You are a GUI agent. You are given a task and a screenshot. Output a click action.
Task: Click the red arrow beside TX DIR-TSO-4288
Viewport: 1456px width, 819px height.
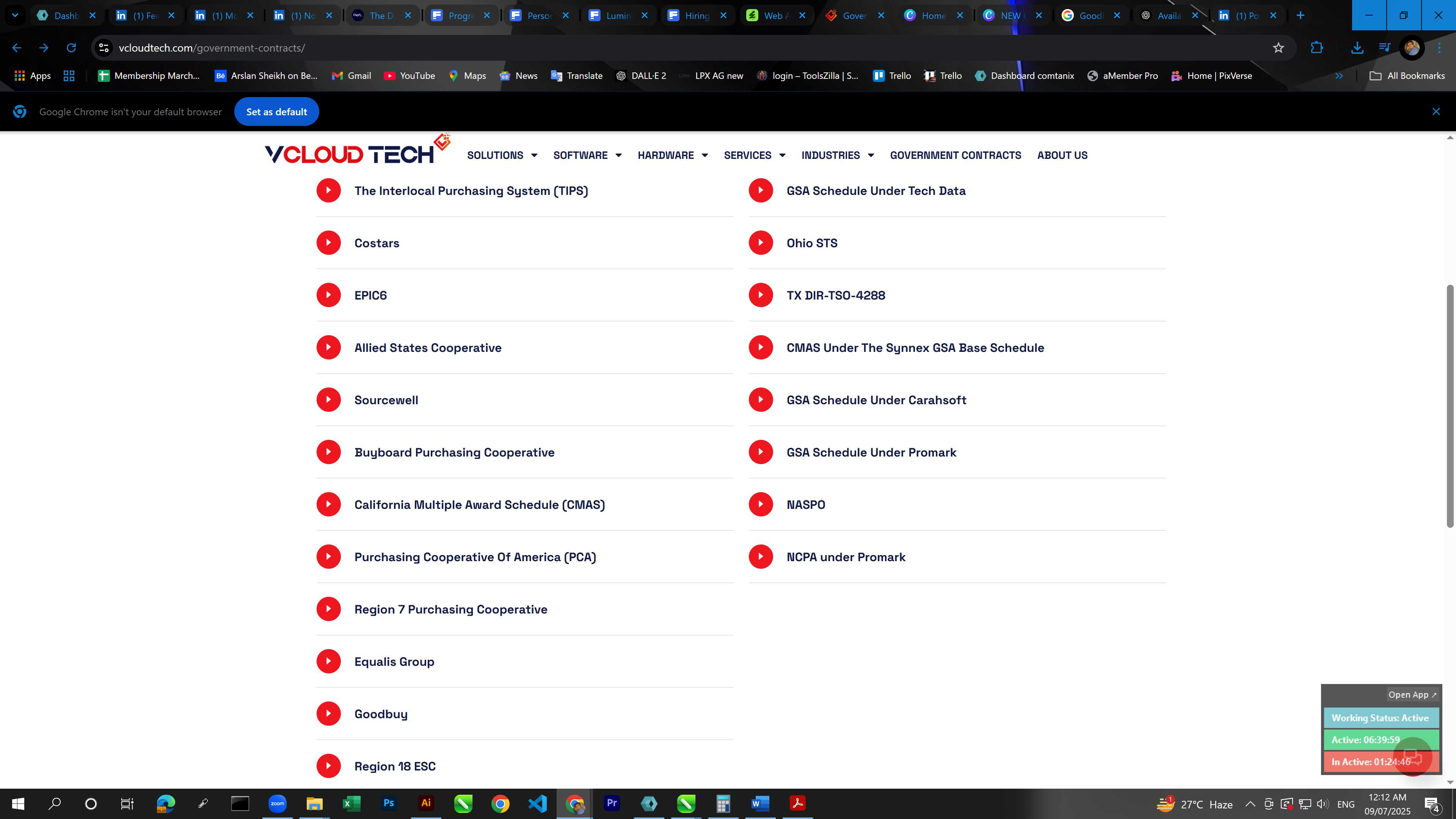[x=761, y=295]
